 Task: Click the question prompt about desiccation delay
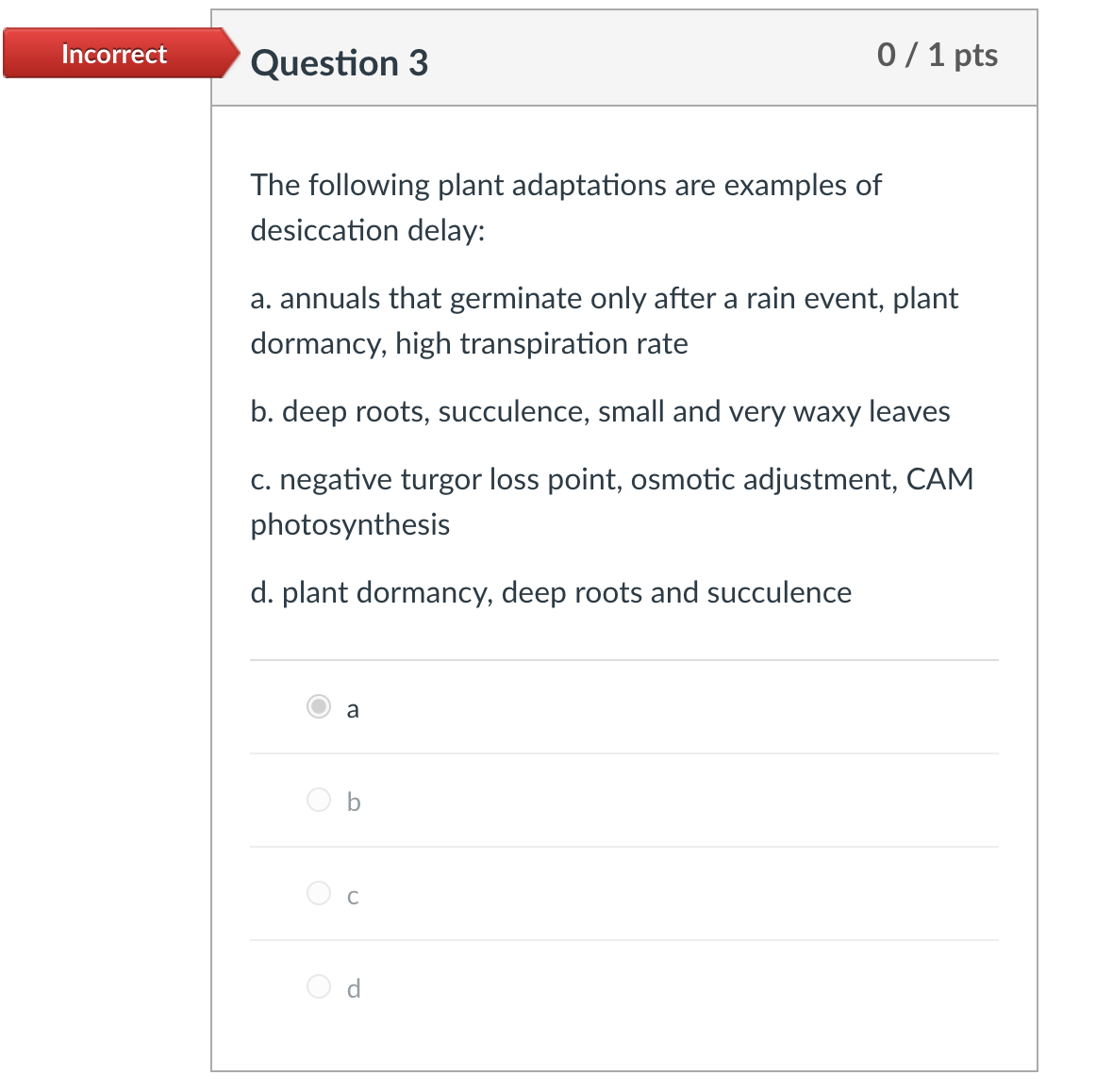(x=566, y=207)
